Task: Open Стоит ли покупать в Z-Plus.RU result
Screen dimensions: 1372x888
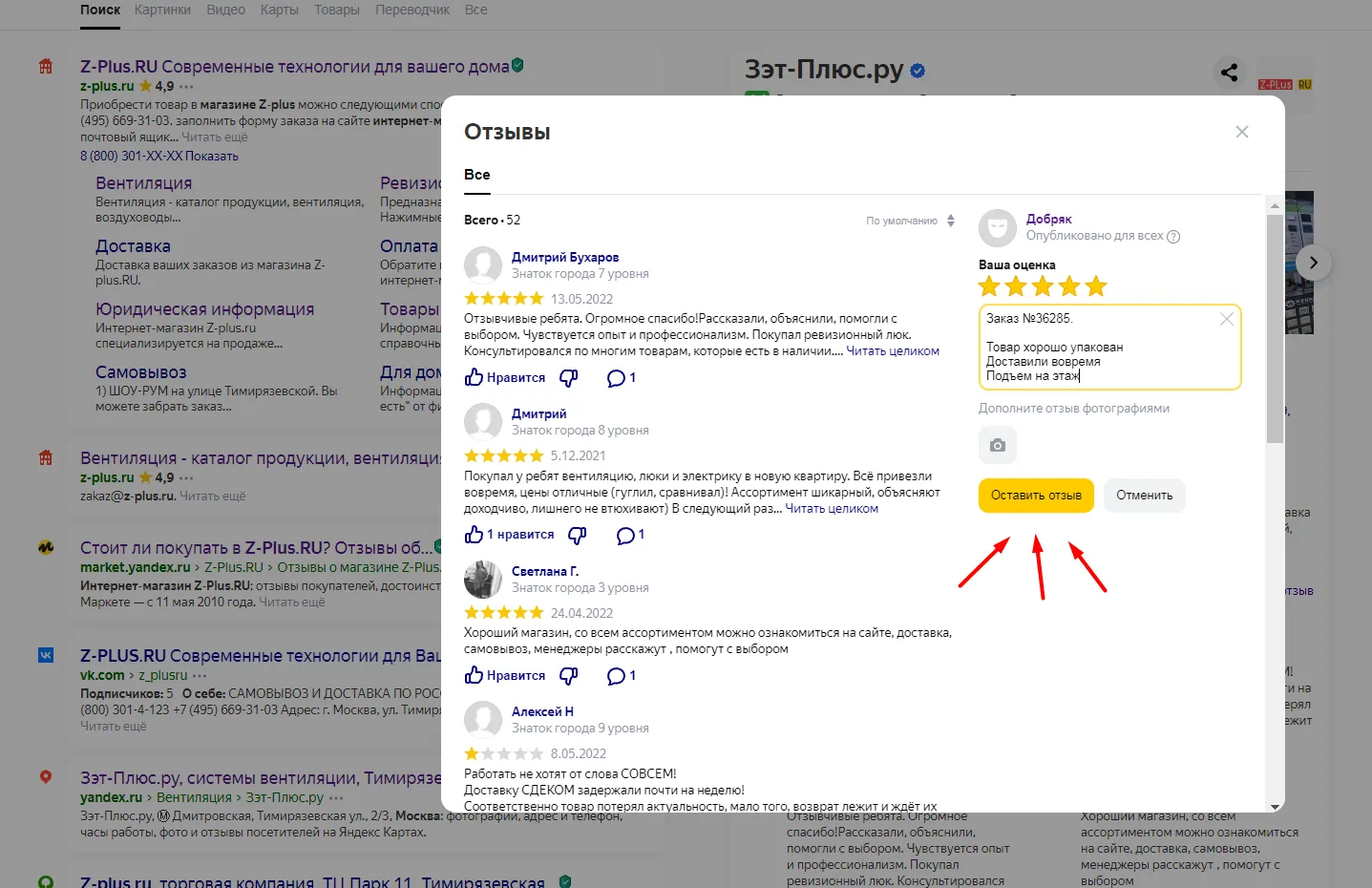Action: pyautogui.click(x=256, y=548)
